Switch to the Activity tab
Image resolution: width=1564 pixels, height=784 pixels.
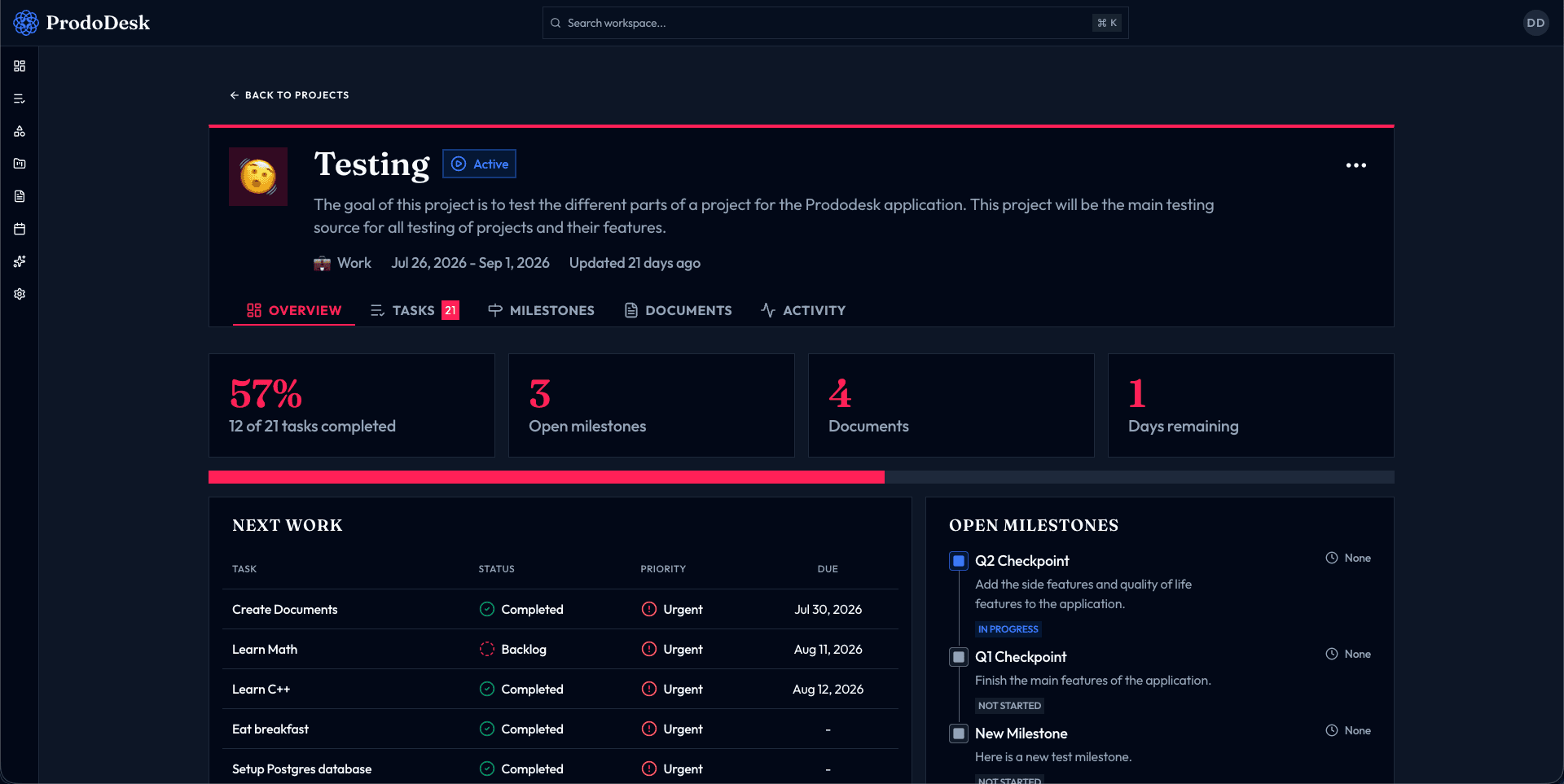(803, 310)
